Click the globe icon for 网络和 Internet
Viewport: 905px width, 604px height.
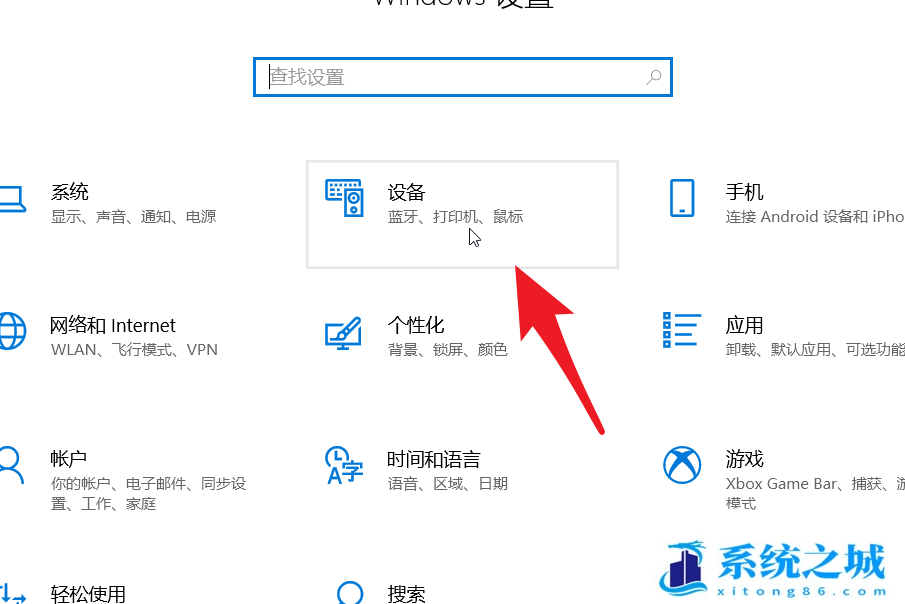point(10,331)
